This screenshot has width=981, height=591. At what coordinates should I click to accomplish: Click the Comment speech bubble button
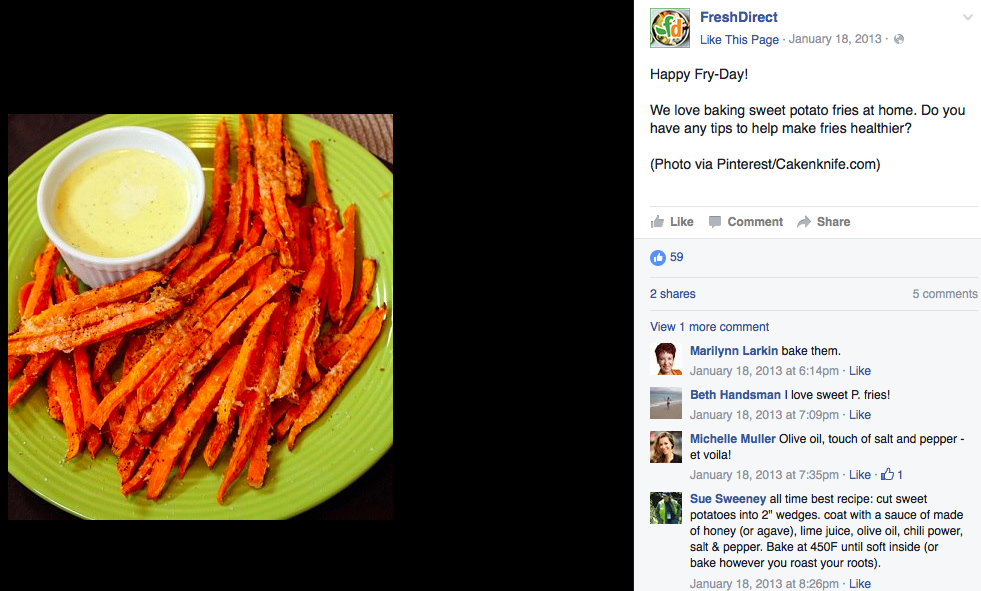[x=746, y=221]
